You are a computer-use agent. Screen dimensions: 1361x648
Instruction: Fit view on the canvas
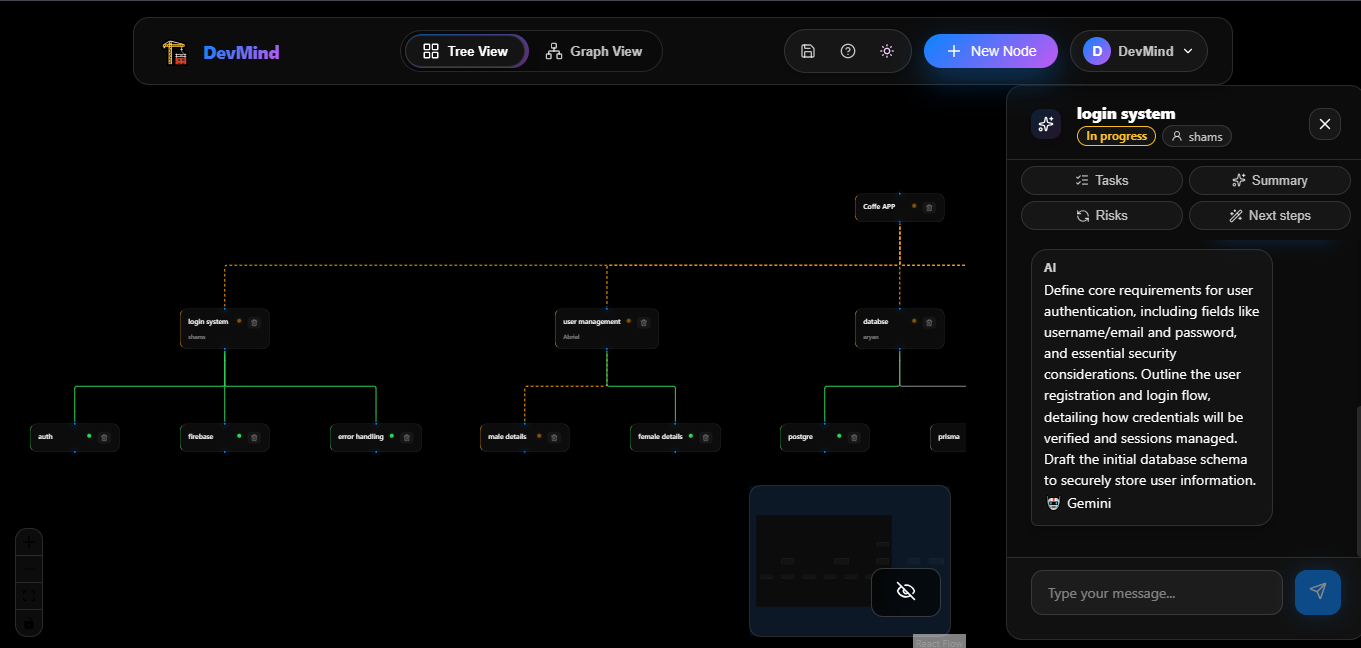(x=29, y=595)
